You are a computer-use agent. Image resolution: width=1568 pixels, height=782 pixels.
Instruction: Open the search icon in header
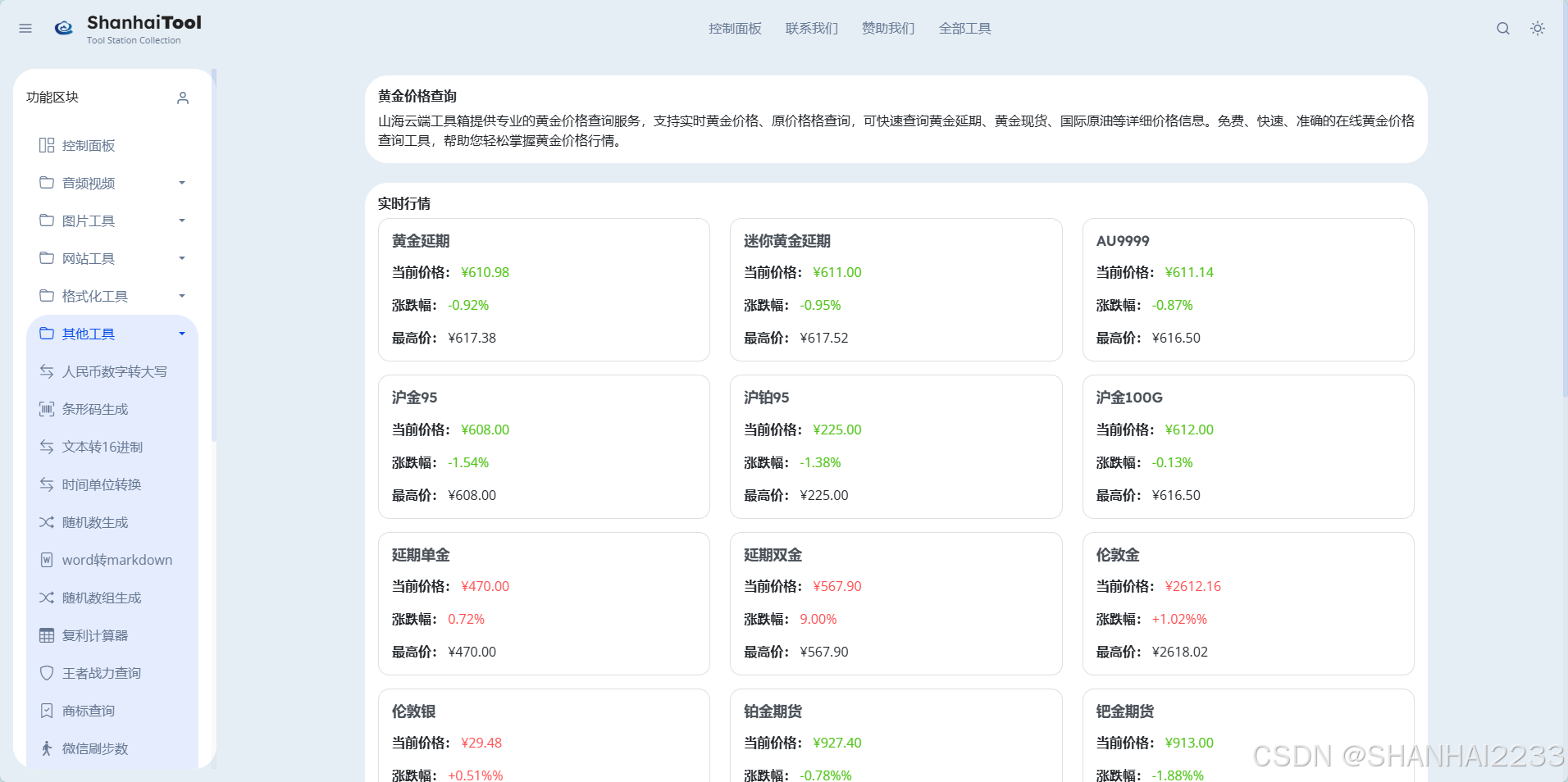tap(1503, 29)
